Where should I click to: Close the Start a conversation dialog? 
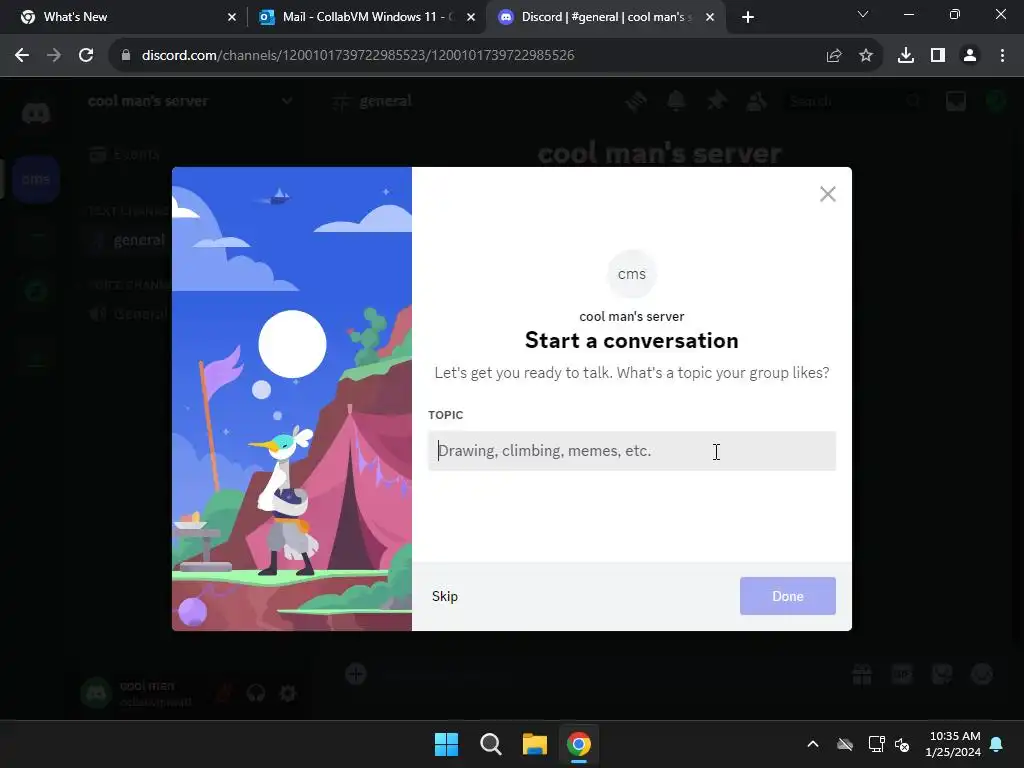click(827, 194)
